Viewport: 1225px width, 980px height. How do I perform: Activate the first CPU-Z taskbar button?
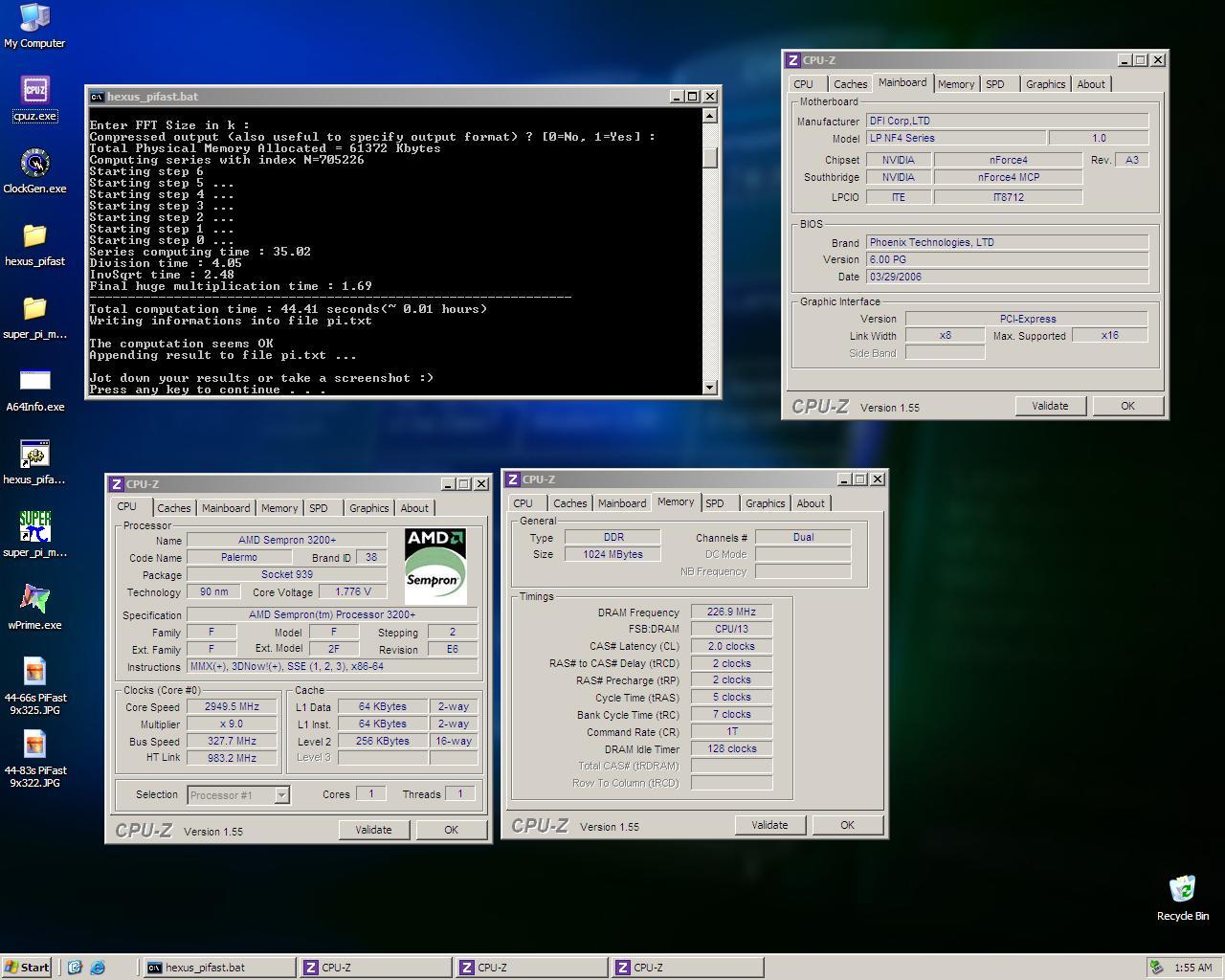click(x=375, y=968)
